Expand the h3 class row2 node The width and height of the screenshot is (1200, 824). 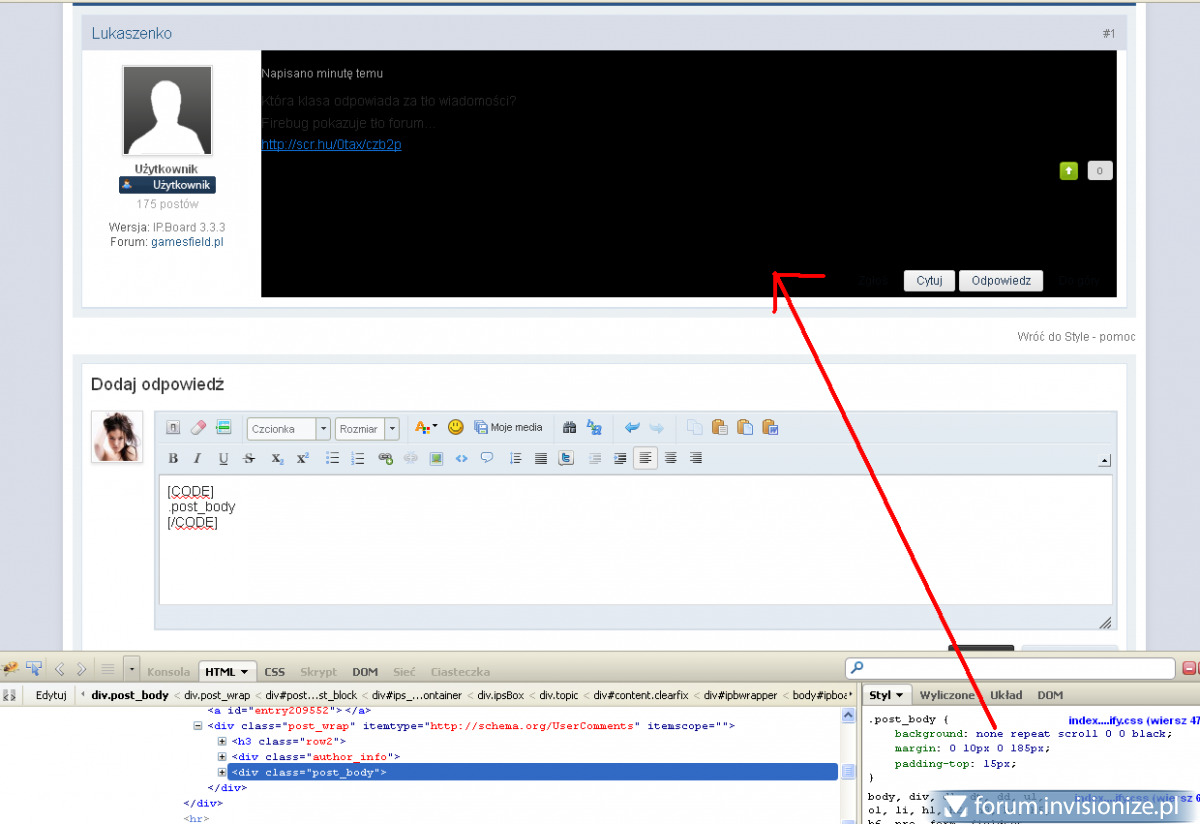tap(222, 741)
